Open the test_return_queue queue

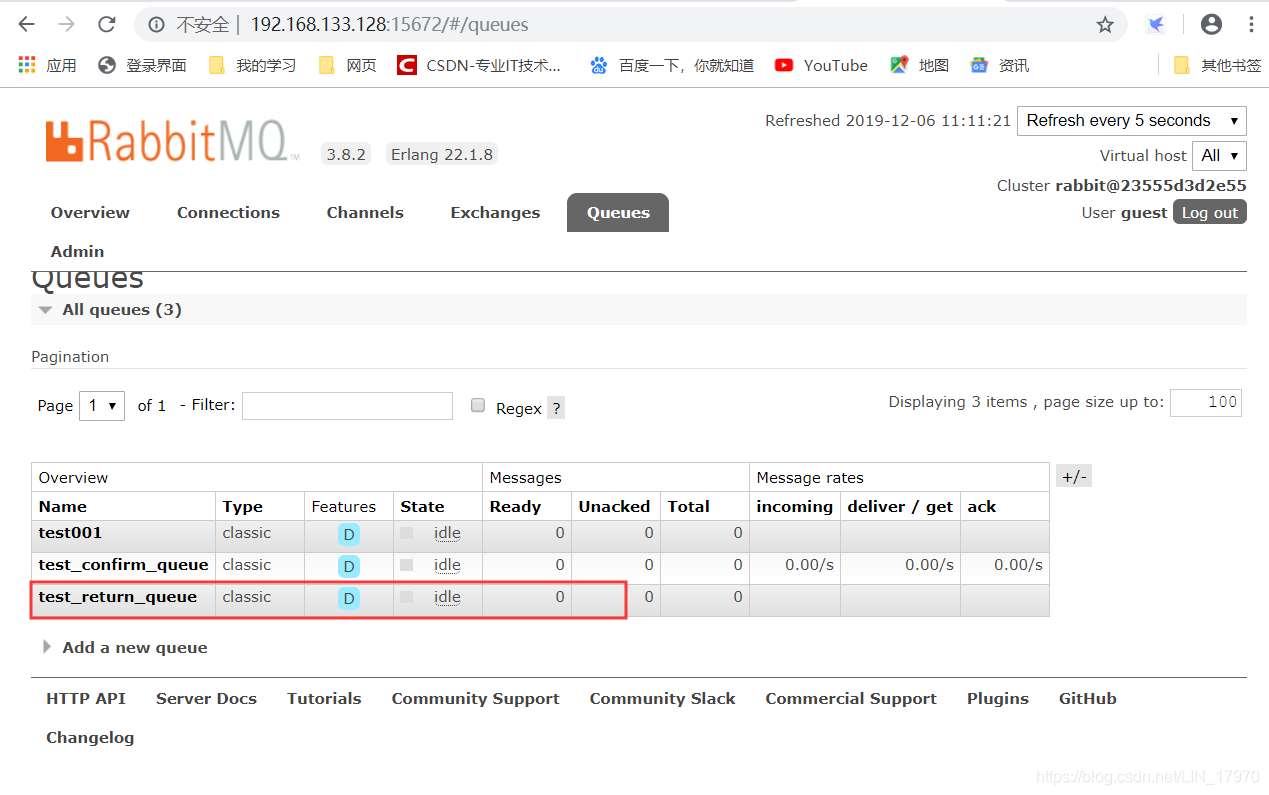coord(118,597)
